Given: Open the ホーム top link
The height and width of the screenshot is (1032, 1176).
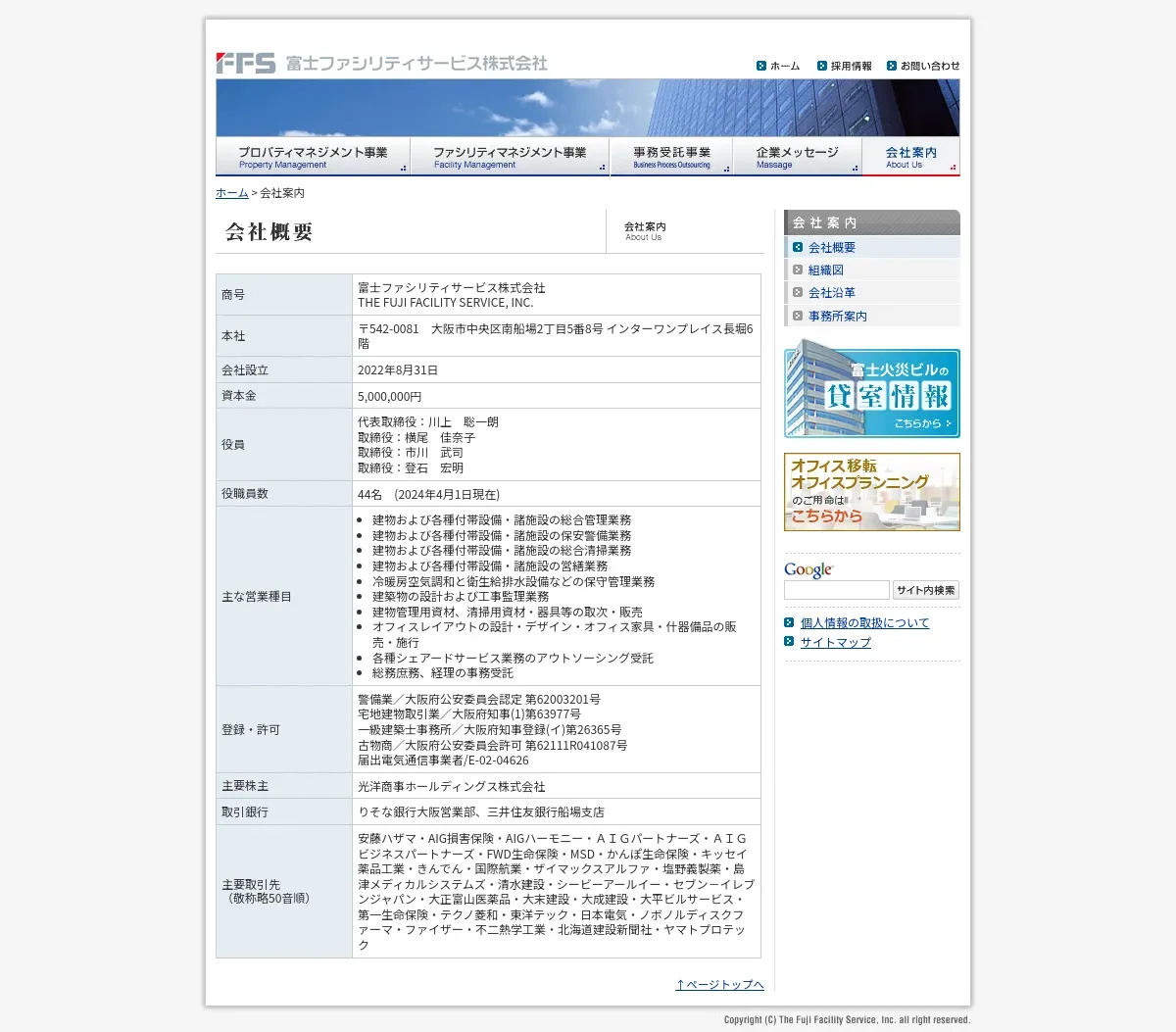Looking at the screenshot, I should (x=785, y=66).
